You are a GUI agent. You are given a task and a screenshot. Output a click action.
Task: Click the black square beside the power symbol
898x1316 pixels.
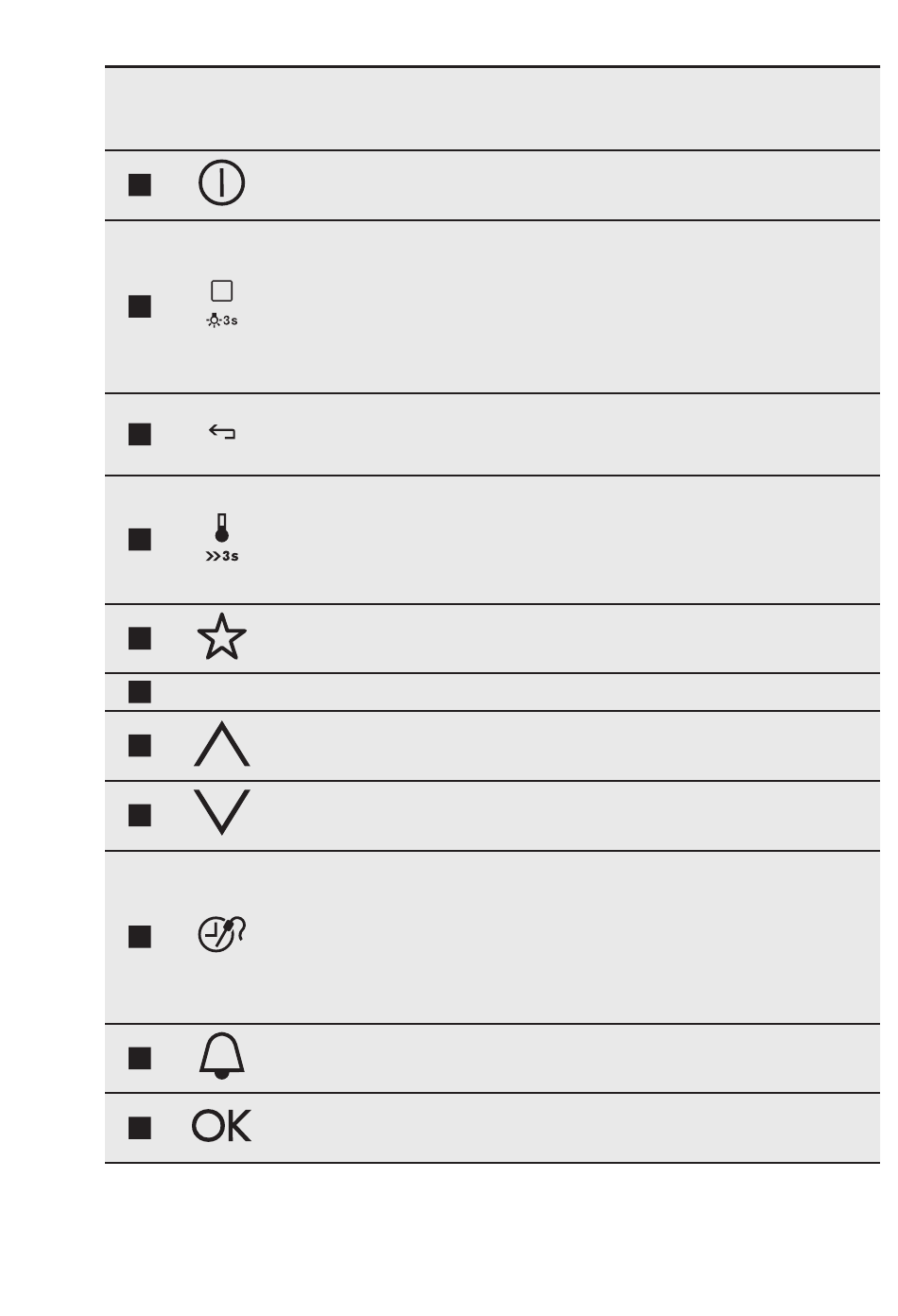coord(140,184)
